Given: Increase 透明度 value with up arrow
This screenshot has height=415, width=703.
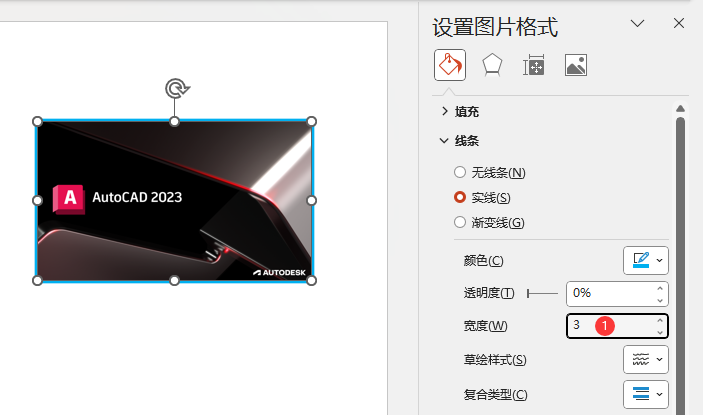Looking at the screenshot, I should coord(660,289).
